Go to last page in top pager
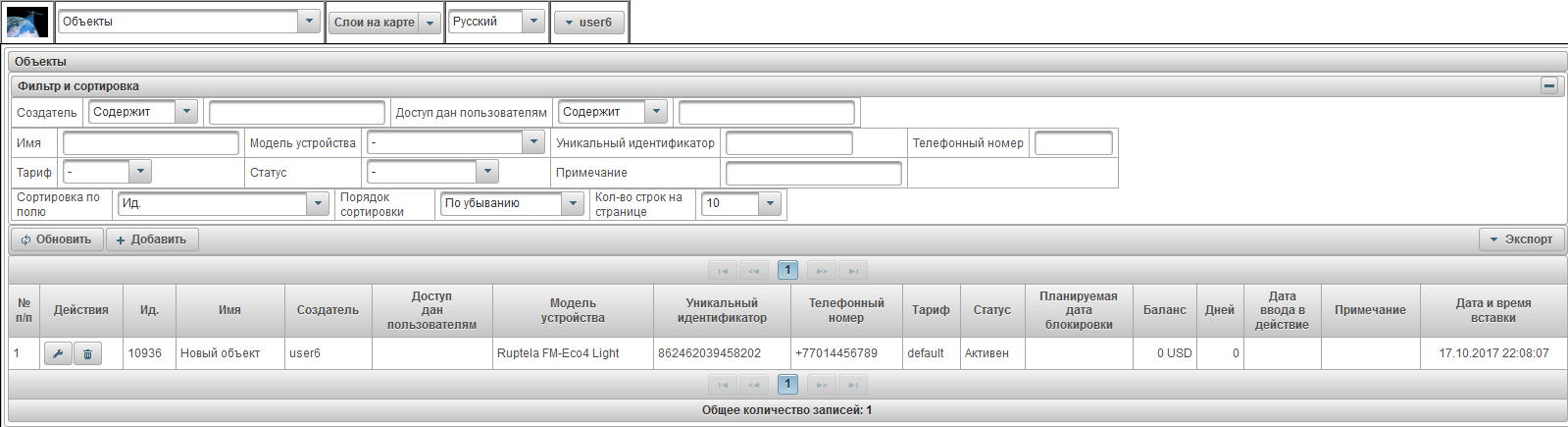This screenshot has width=1568, height=427. pyautogui.click(x=853, y=271)
